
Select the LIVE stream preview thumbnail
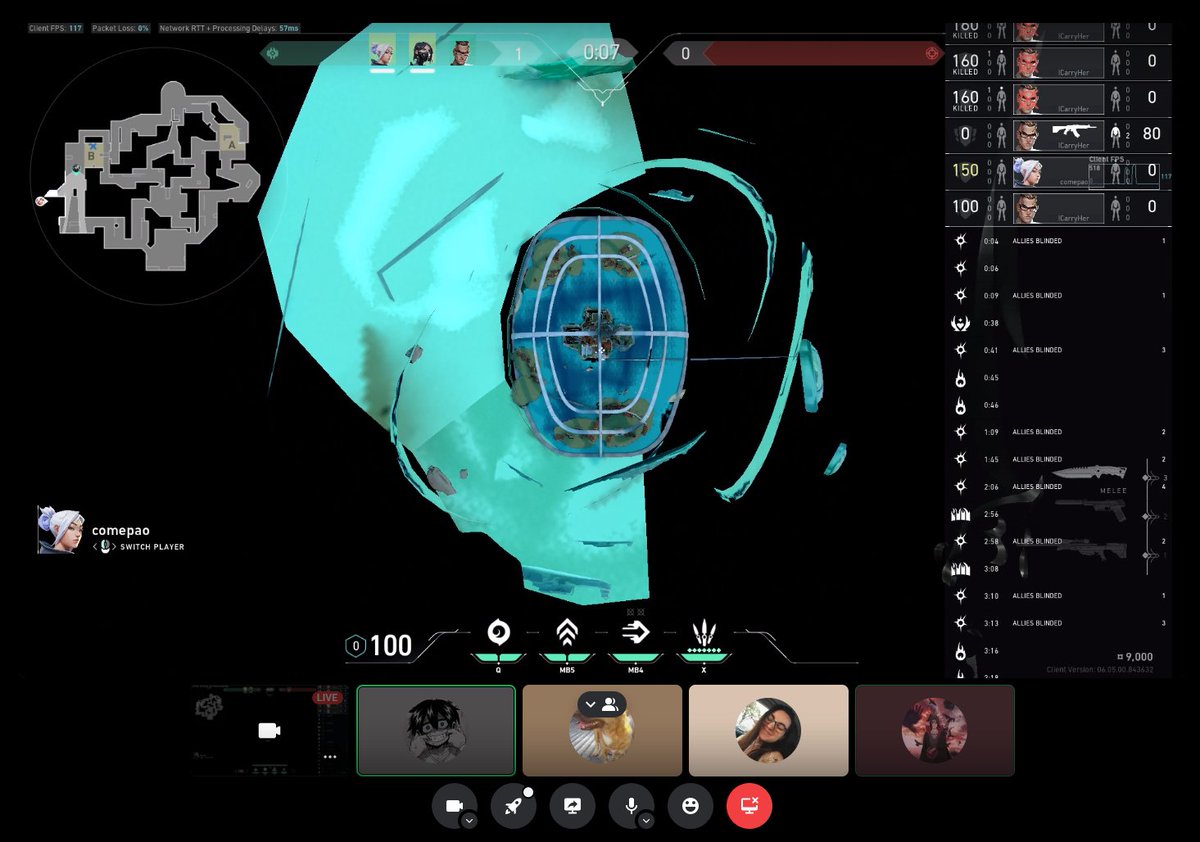click(x=269, y=730)
